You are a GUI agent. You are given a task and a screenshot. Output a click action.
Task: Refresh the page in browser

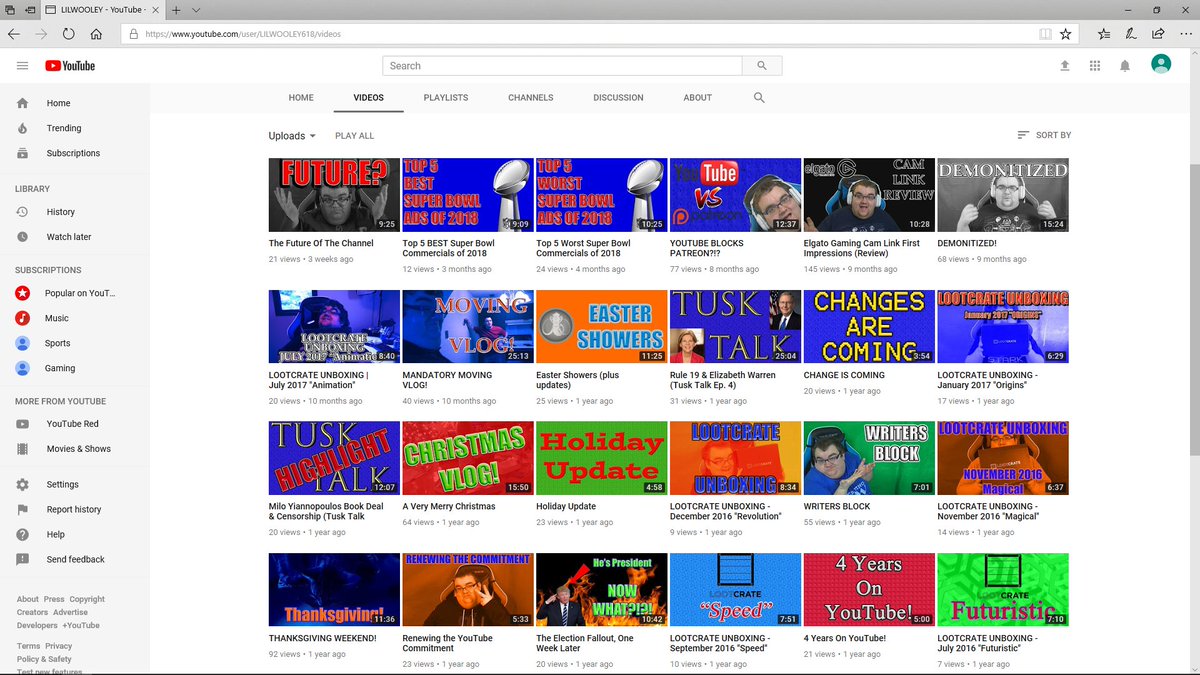[x=68, y=33]
